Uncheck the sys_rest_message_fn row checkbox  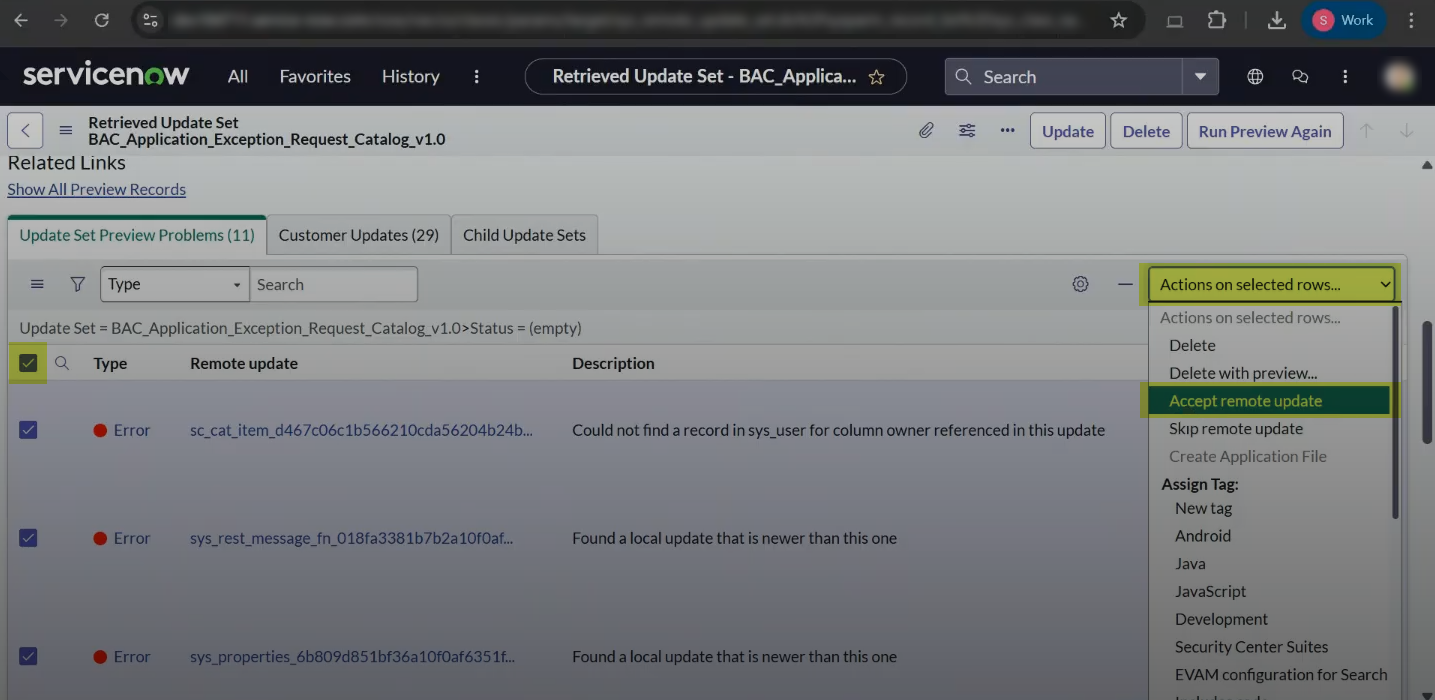28,538
